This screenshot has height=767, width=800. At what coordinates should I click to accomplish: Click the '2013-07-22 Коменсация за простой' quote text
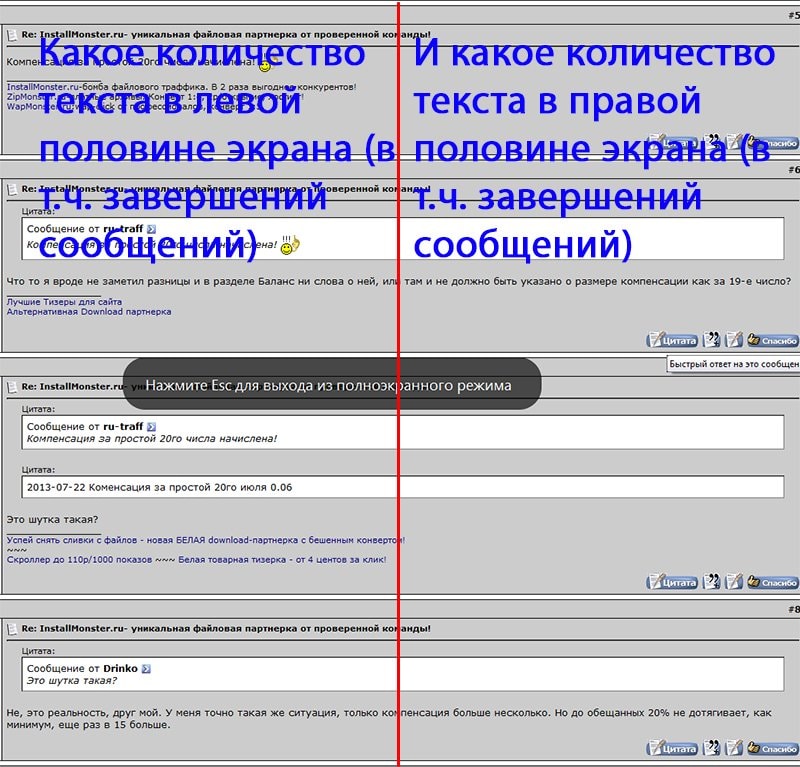coord(160,487)
